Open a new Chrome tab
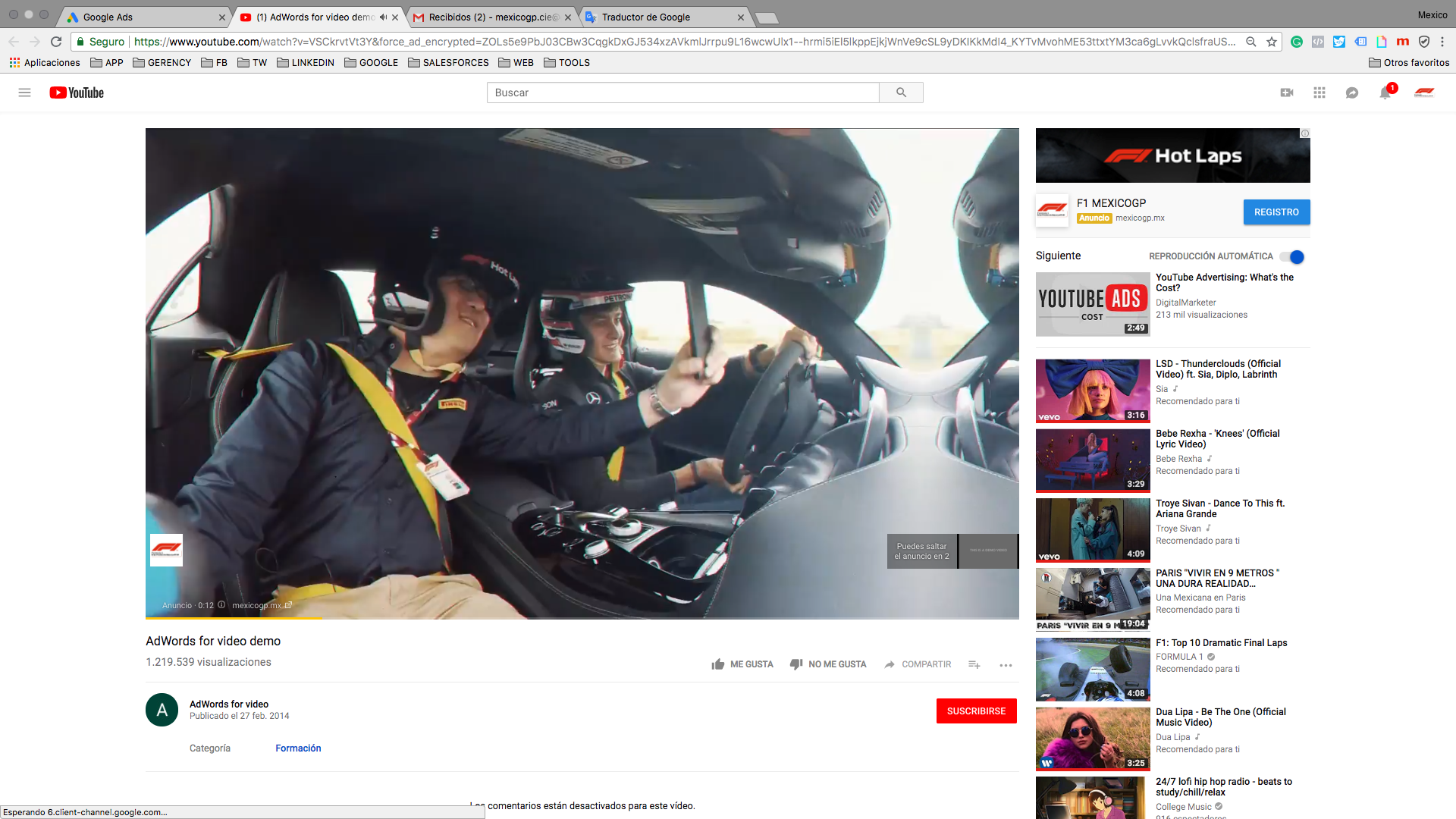 767,17
